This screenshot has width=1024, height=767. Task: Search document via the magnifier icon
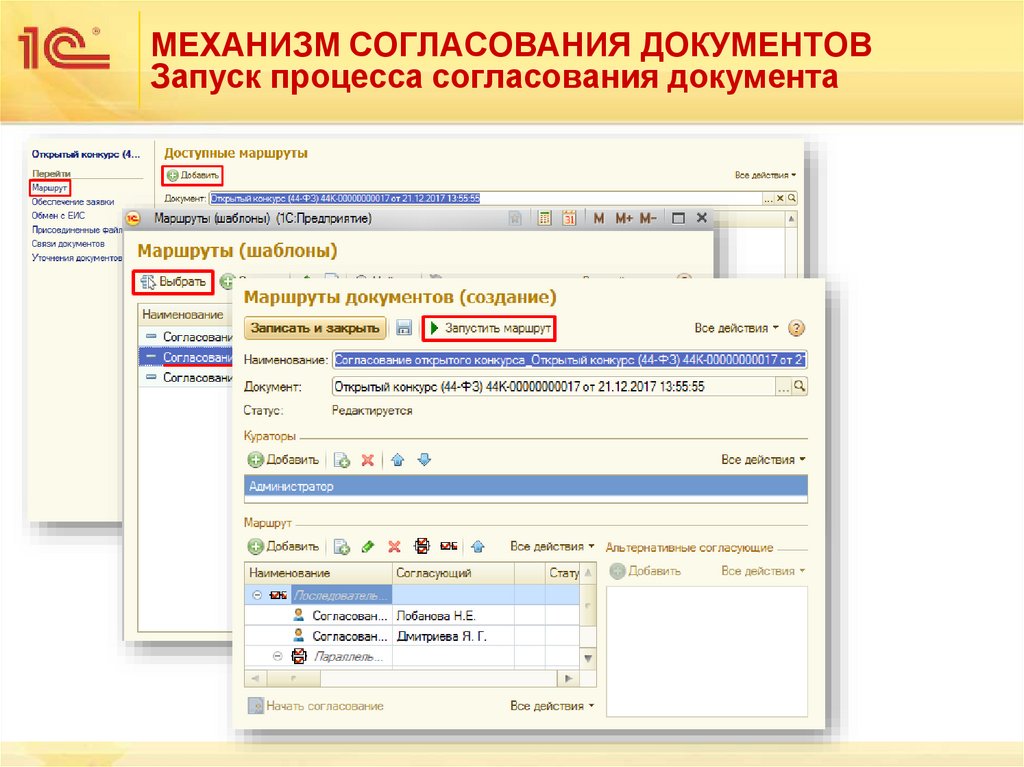coord(799,385)
